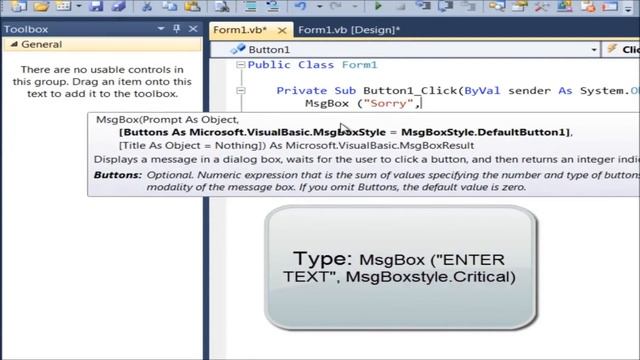Click the "Sorry" string in code
The image size is (640, 360).
(388, 103)
